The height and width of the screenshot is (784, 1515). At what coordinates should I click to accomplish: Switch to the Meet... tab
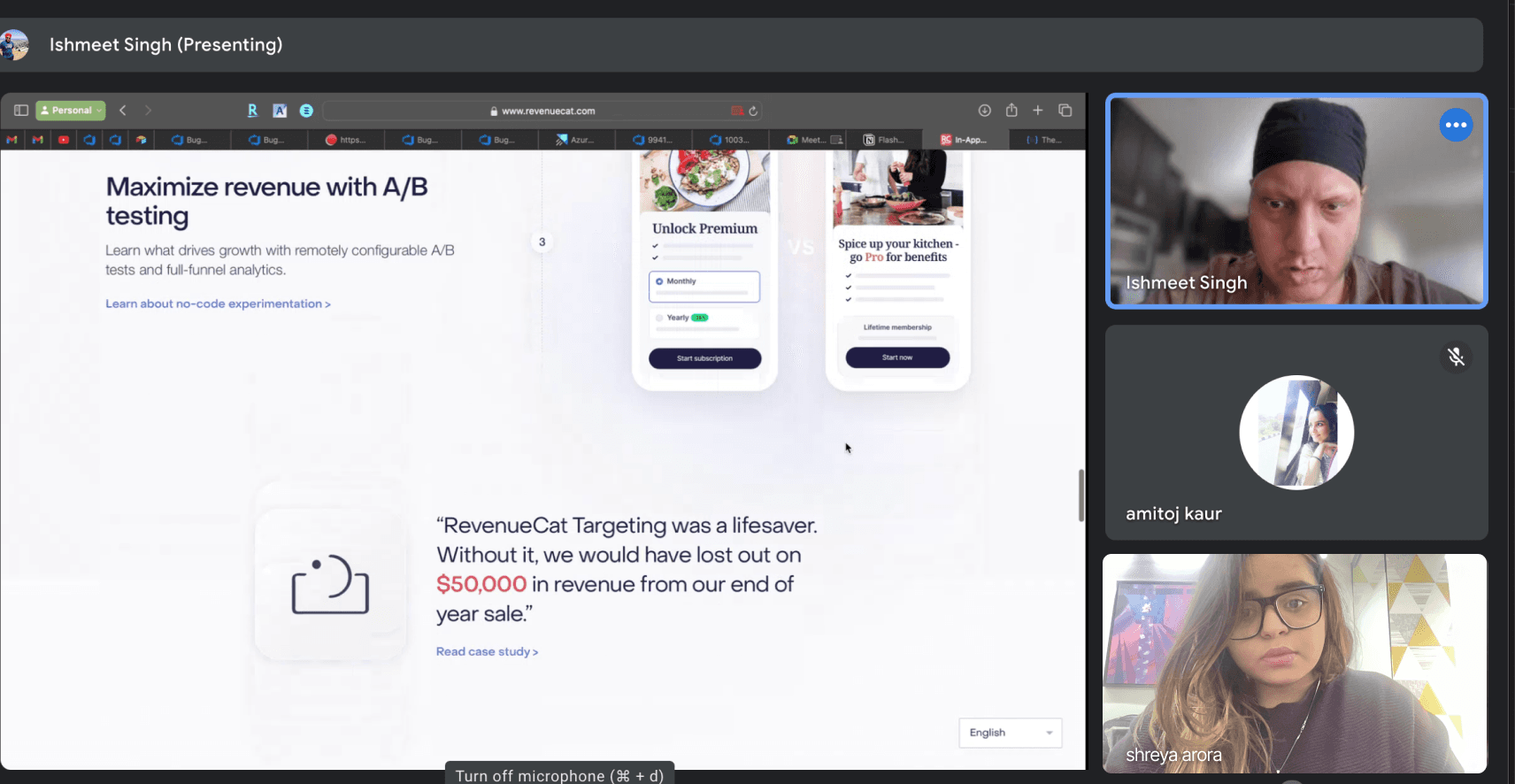807,140
